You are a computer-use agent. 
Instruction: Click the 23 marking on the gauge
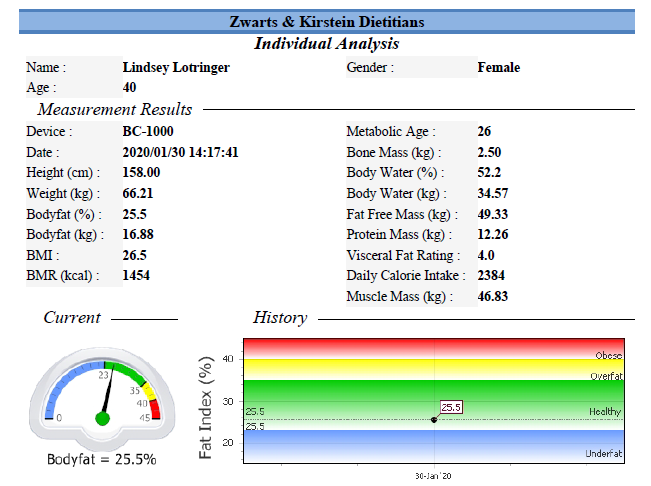[x=103, y=376]
